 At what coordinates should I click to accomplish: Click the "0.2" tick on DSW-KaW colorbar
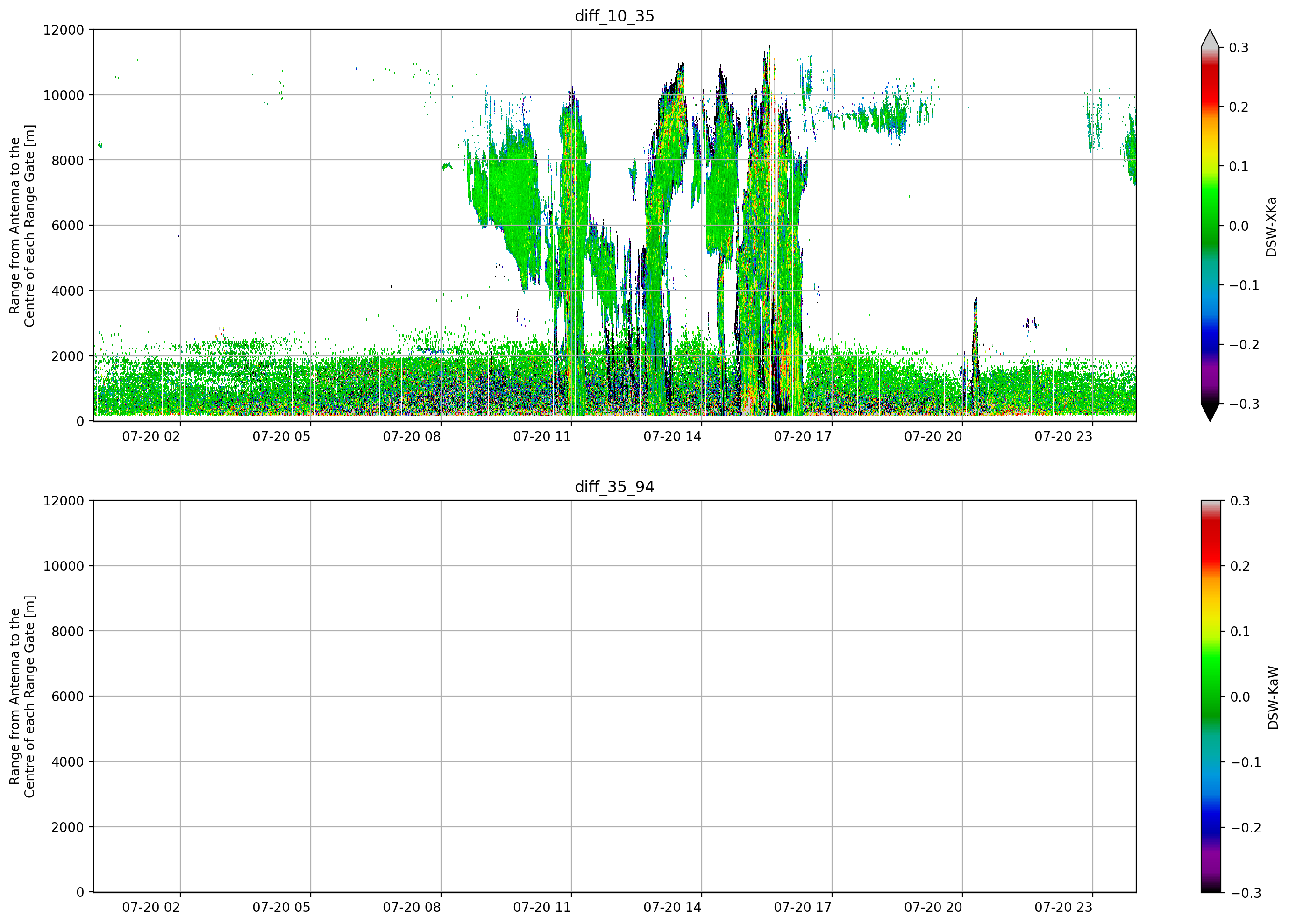(x=1240, y=566)
